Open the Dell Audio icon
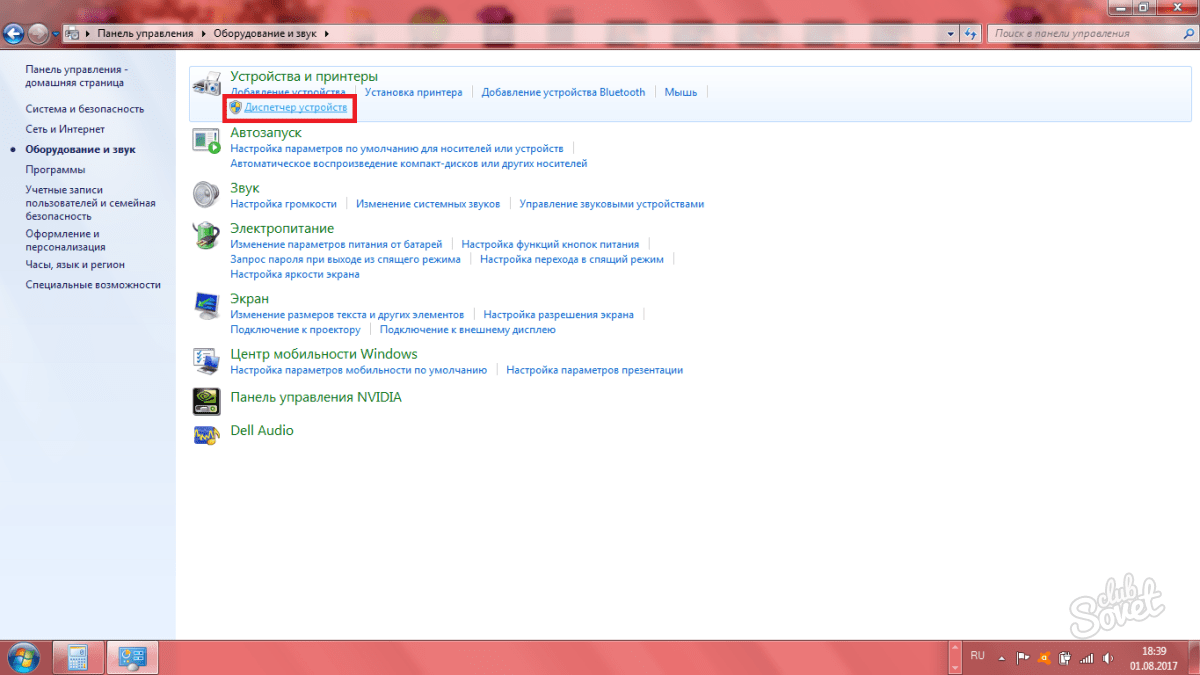Screen dimensions: 1200x675 206,433
